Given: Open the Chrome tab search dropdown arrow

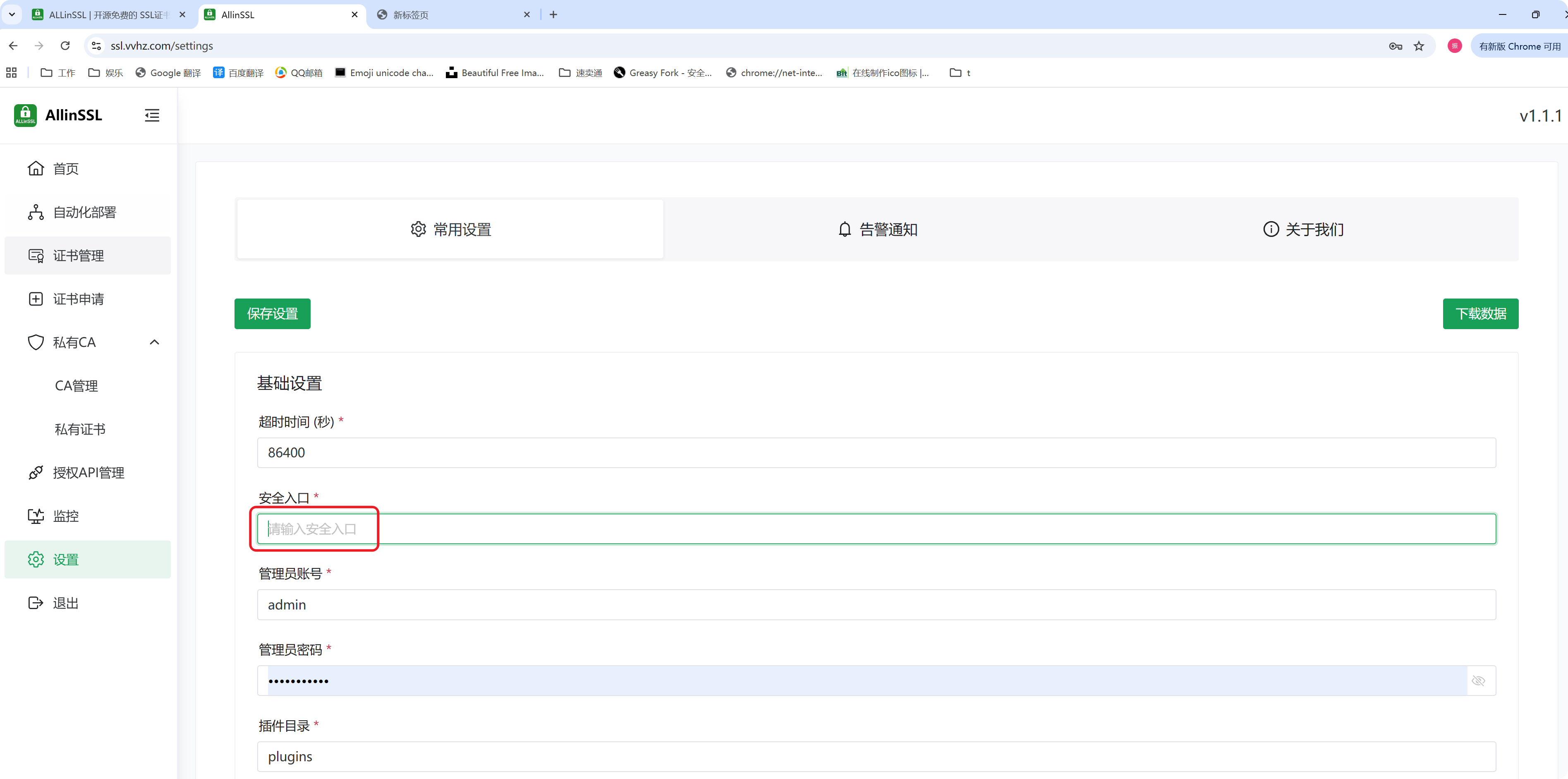Looking at the screenshot, I should click(x=12, y=14).
